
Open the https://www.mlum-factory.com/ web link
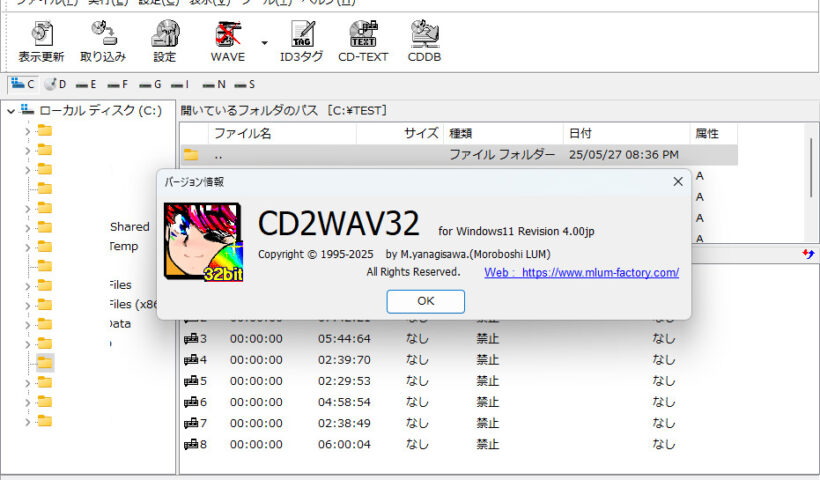582,272
